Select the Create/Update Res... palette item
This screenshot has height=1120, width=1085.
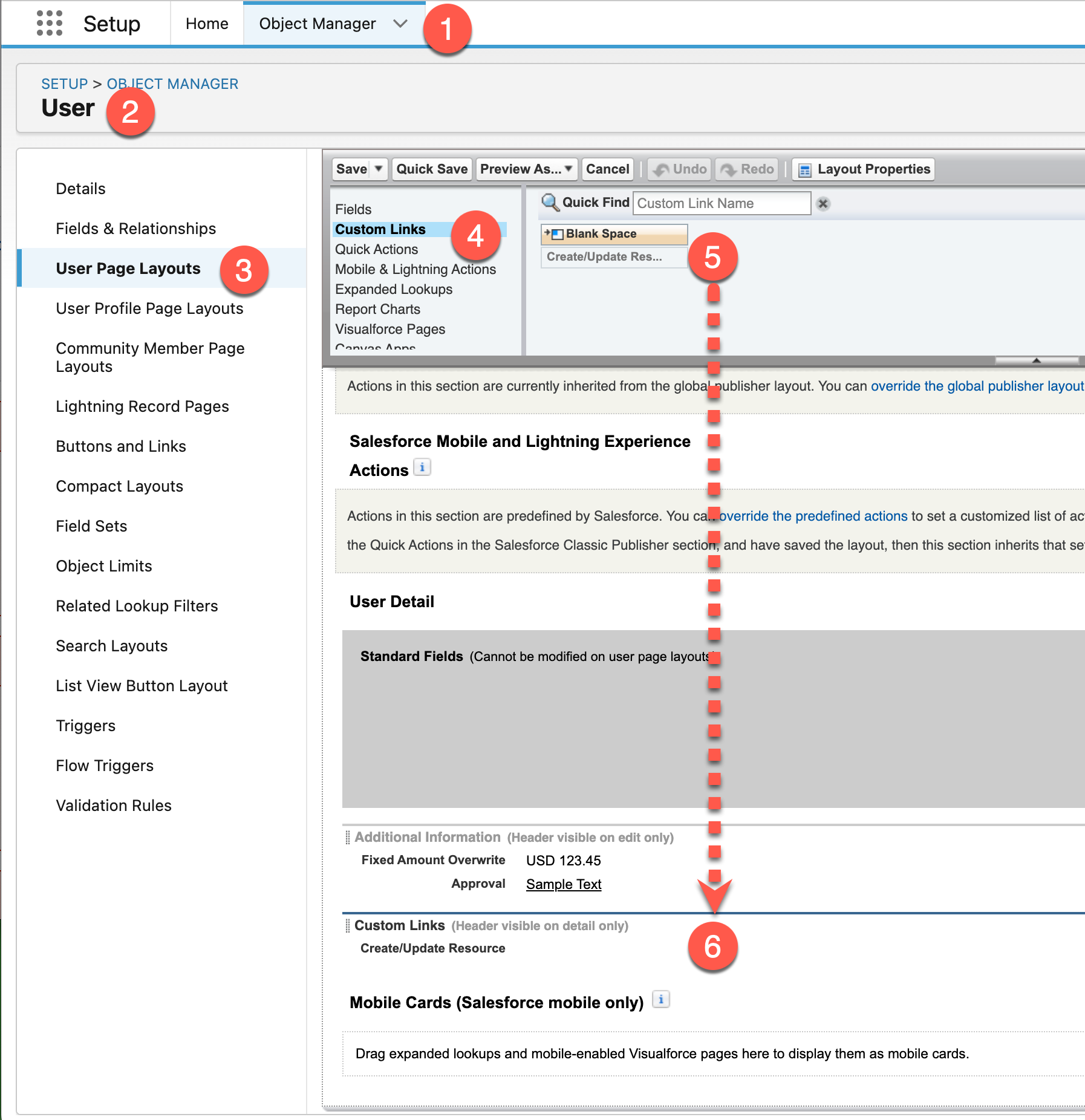pyautogui.click(x=614, y=257)
